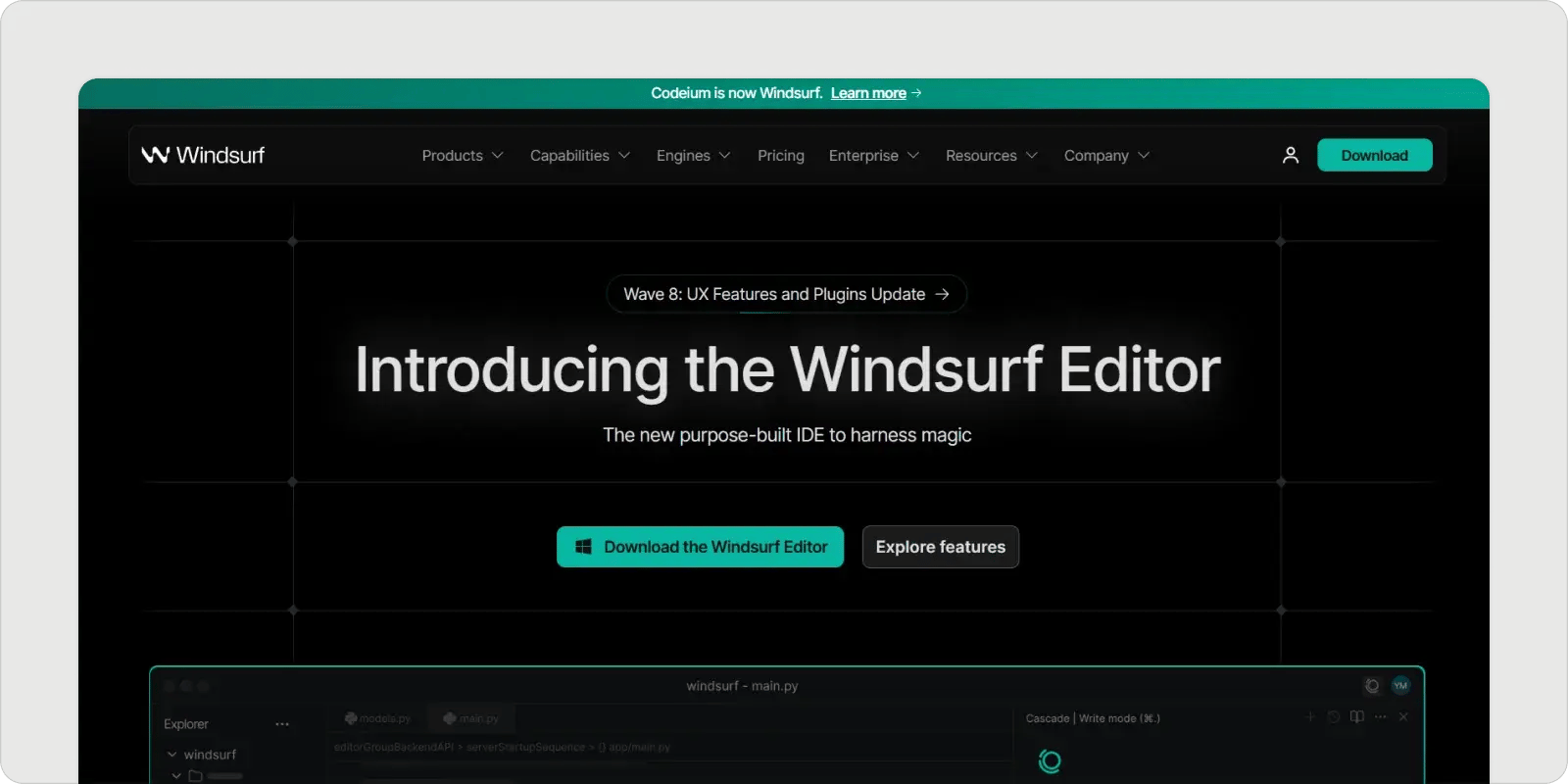Click the windsurf - main.py window title
The image size is (1568, 784).
coord(743,686)
